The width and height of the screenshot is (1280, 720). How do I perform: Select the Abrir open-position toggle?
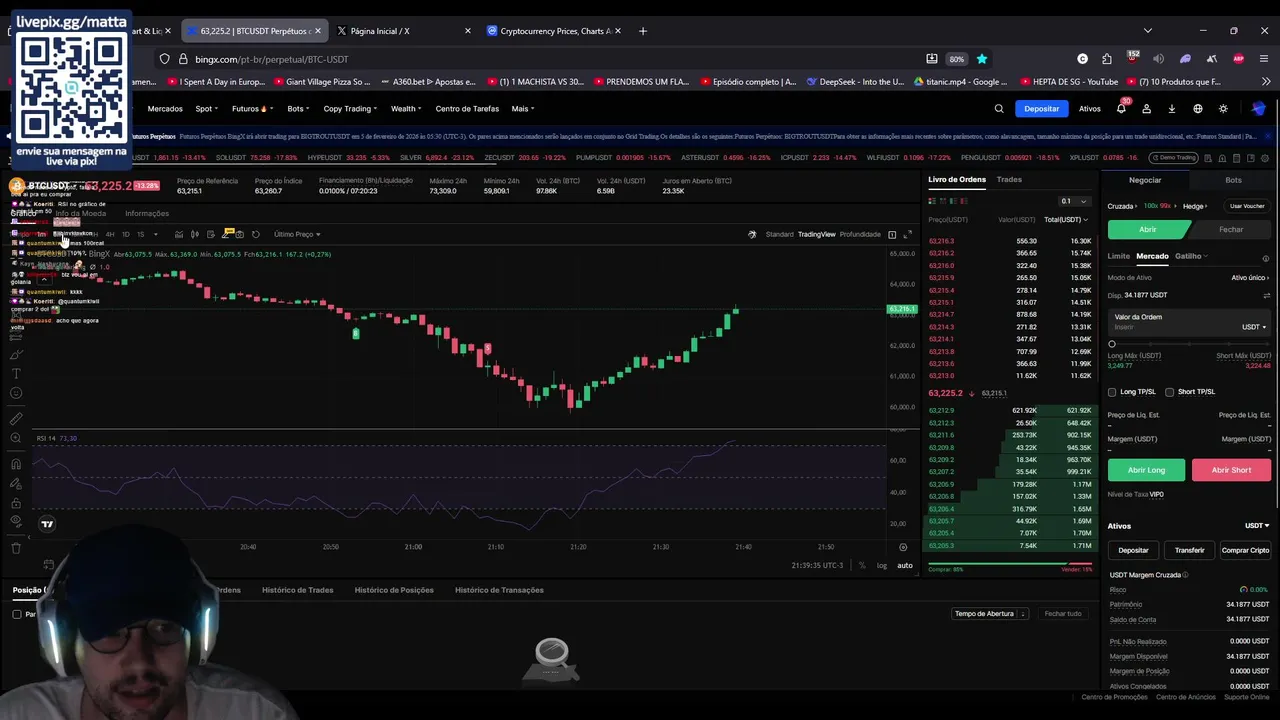pyautogui.click(x=1147, y=229)
